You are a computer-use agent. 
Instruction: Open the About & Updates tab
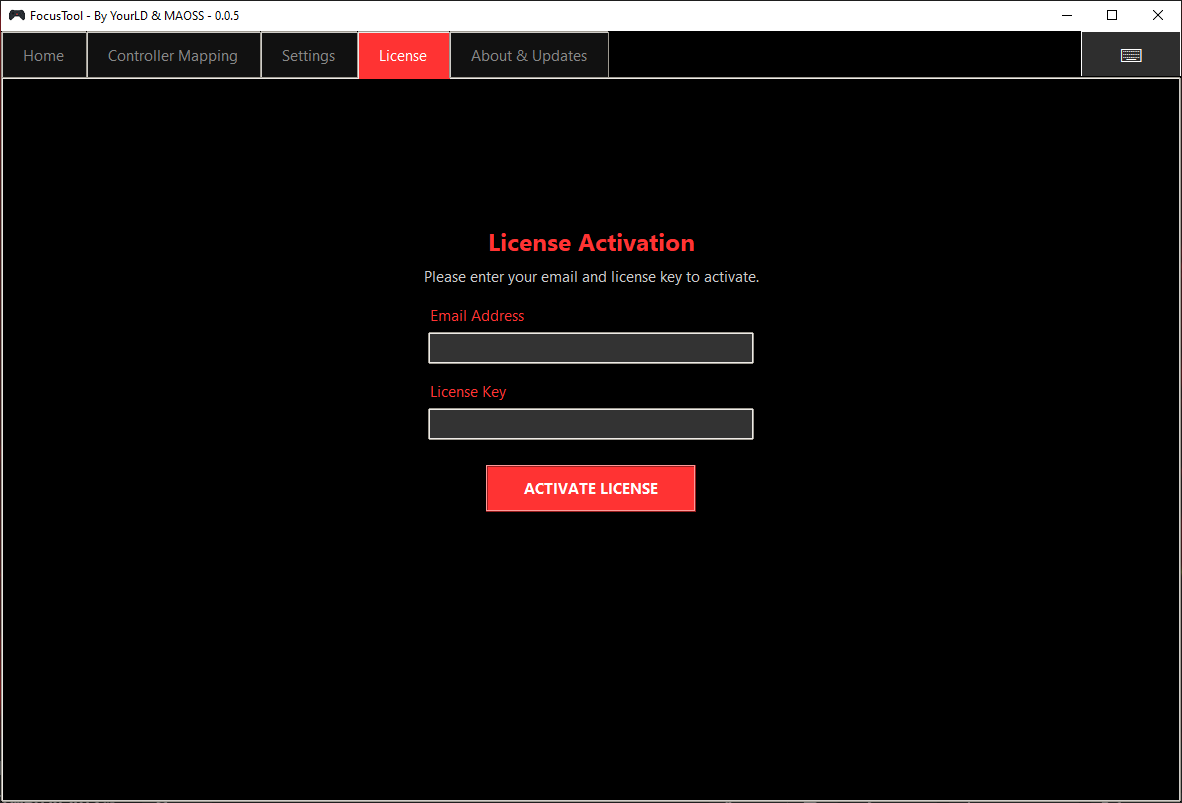pos(529,55)
